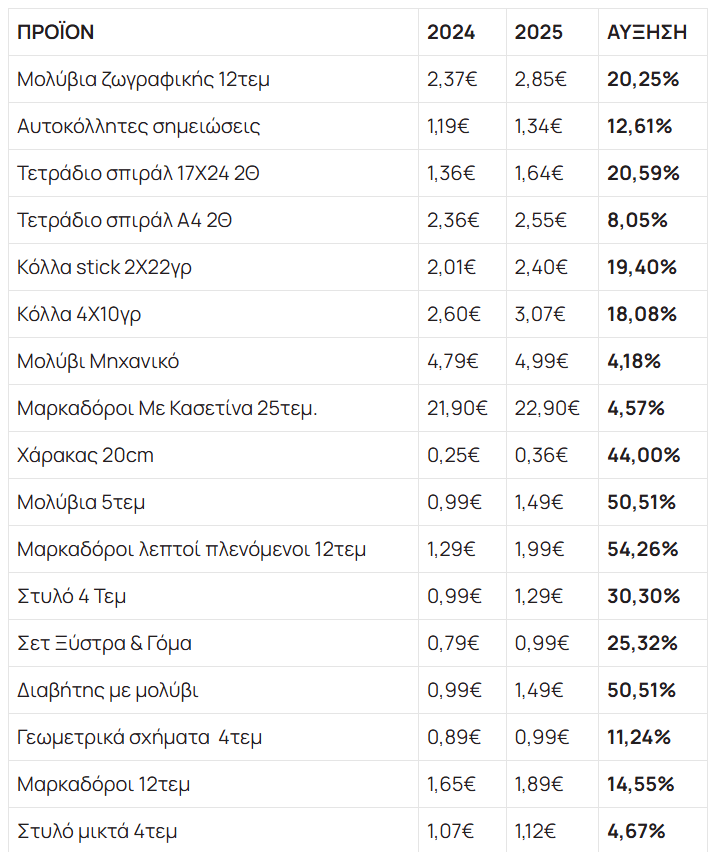Click the 2024 column header

[451, 32]
